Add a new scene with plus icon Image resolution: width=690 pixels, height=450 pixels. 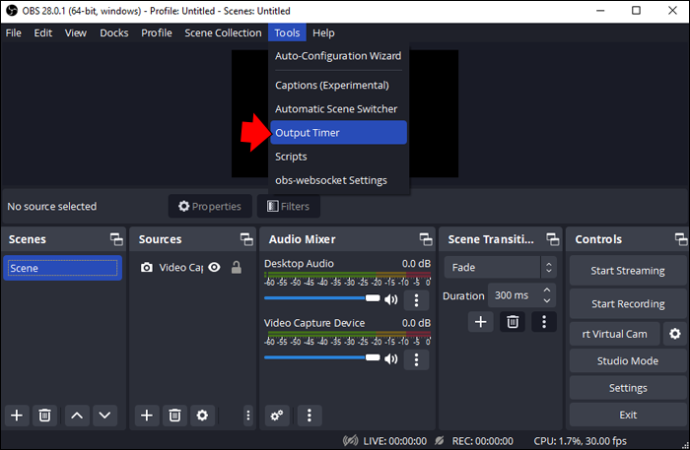[17, 415]
